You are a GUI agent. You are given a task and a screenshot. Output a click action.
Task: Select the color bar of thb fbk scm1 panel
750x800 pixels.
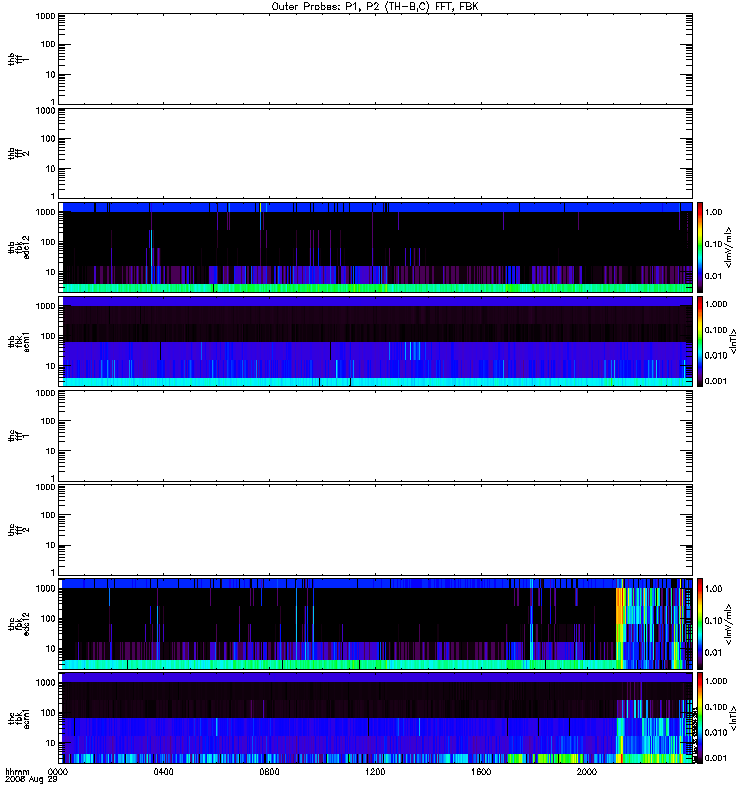700,341
